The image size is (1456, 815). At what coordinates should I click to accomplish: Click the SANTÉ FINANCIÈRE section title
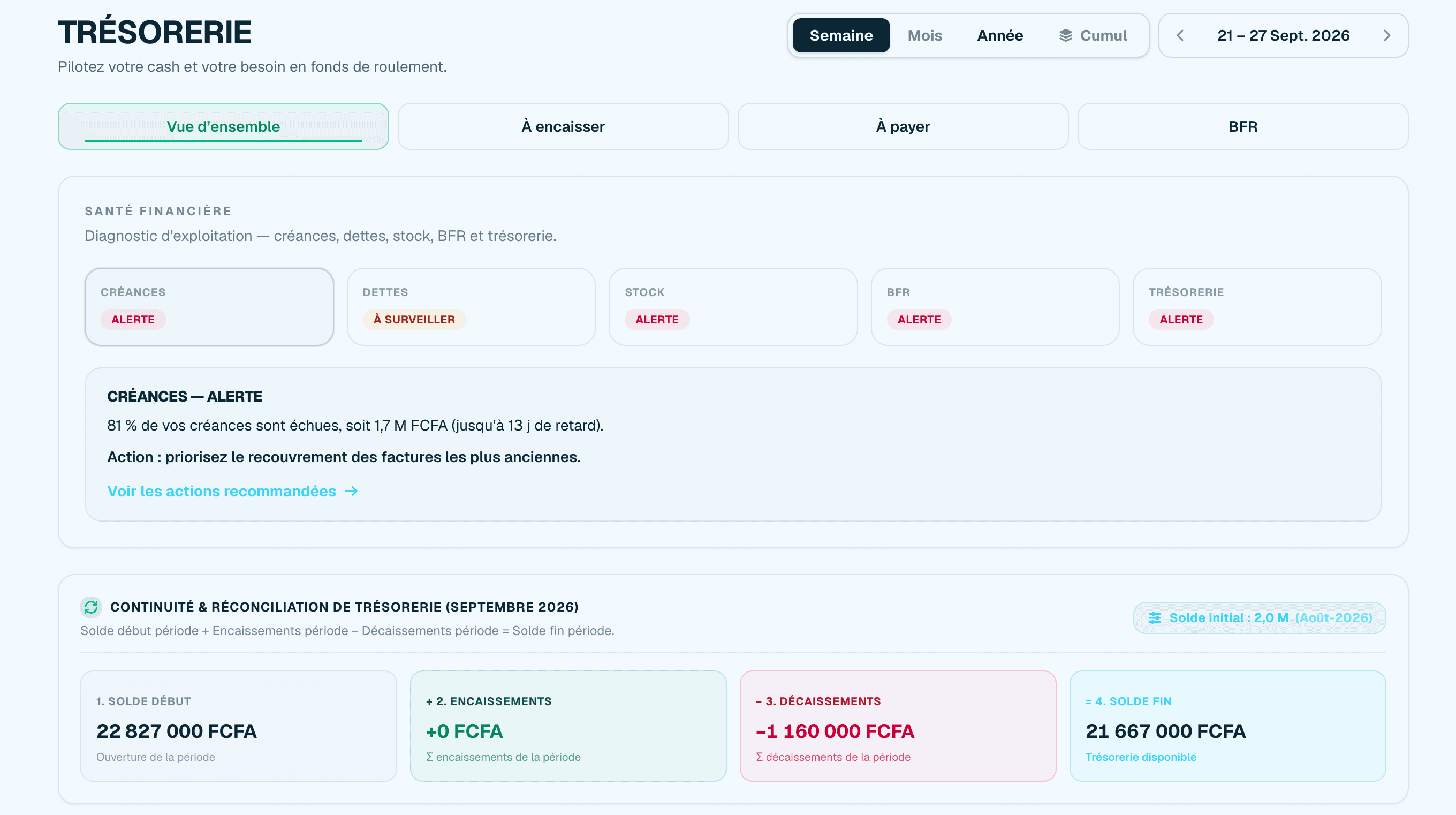[158, 211]
